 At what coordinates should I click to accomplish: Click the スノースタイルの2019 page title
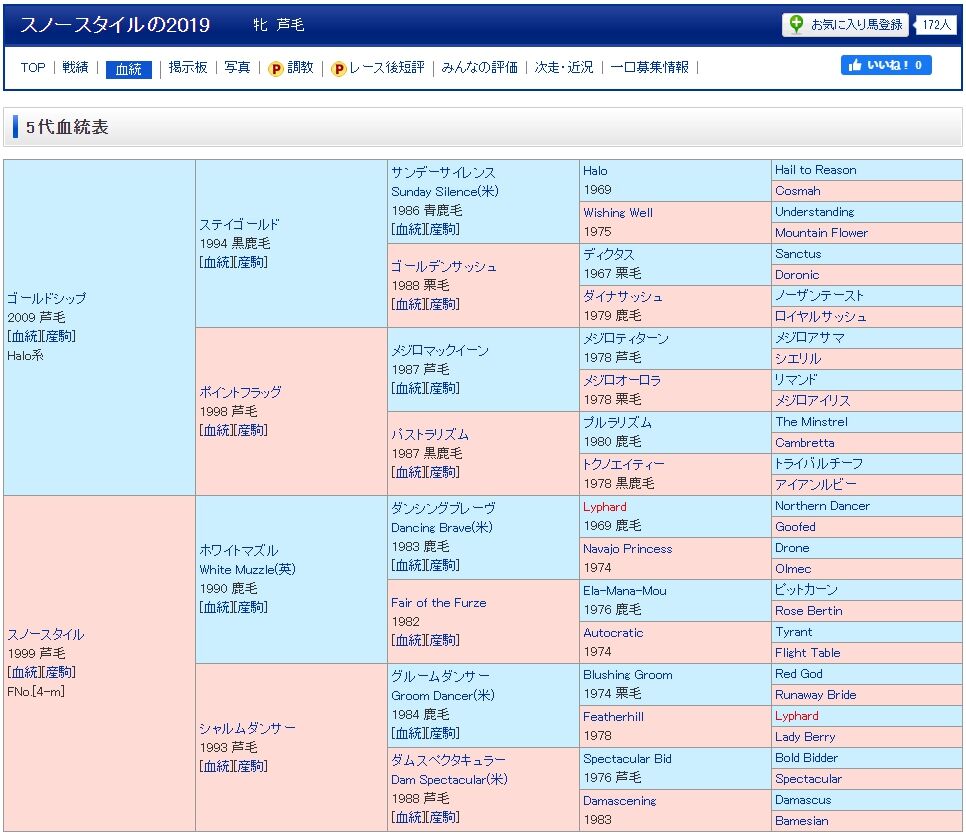point(115,25)
